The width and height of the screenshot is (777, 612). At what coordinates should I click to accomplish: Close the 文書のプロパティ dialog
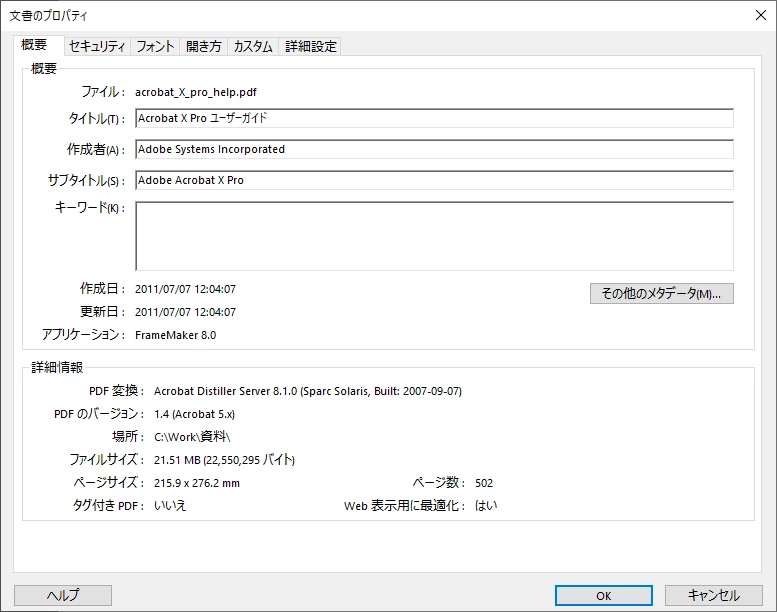(761, 15)
